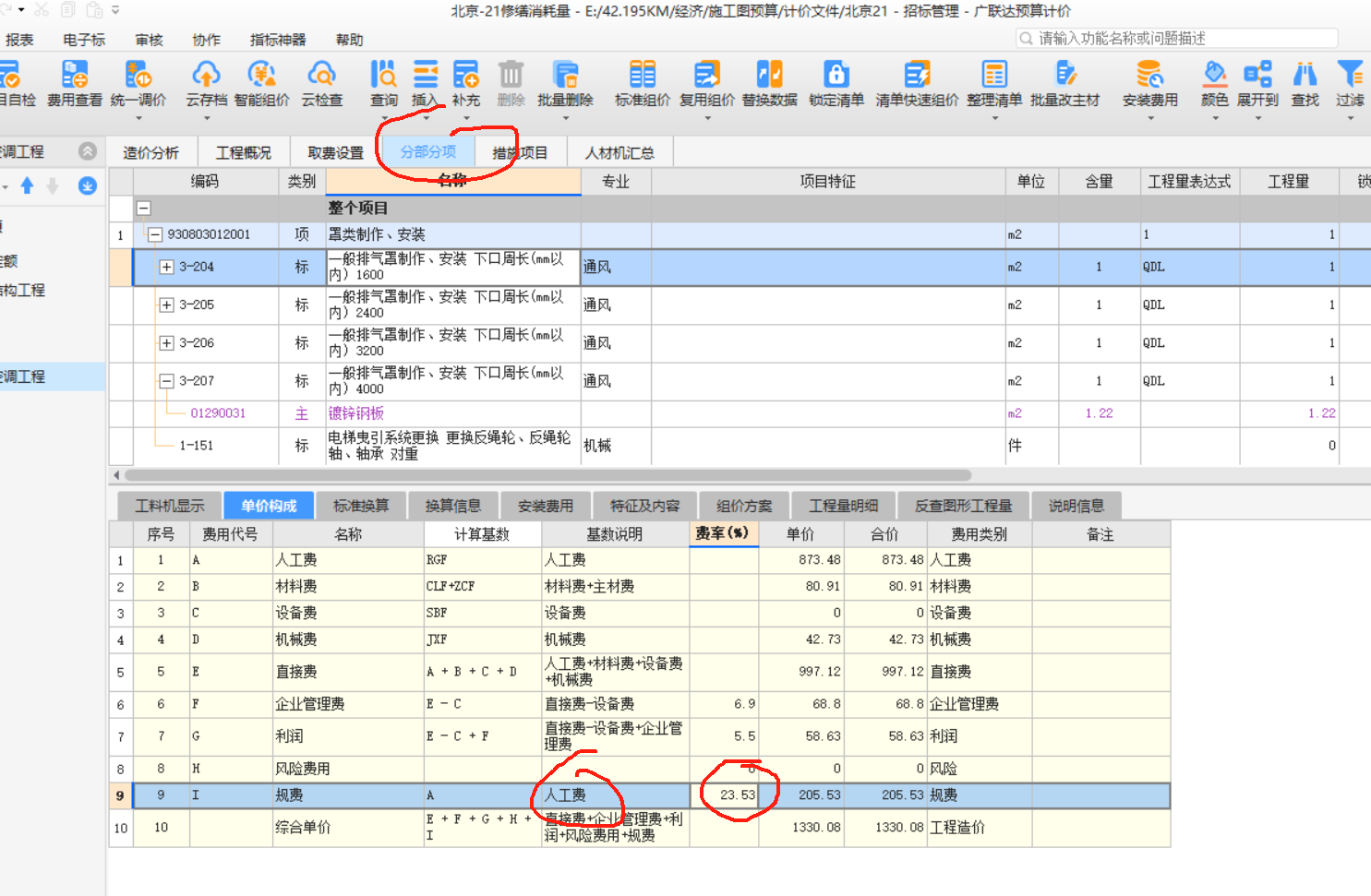Click the 插入 insert icon
1371x896 pixels.
point(425,83)
